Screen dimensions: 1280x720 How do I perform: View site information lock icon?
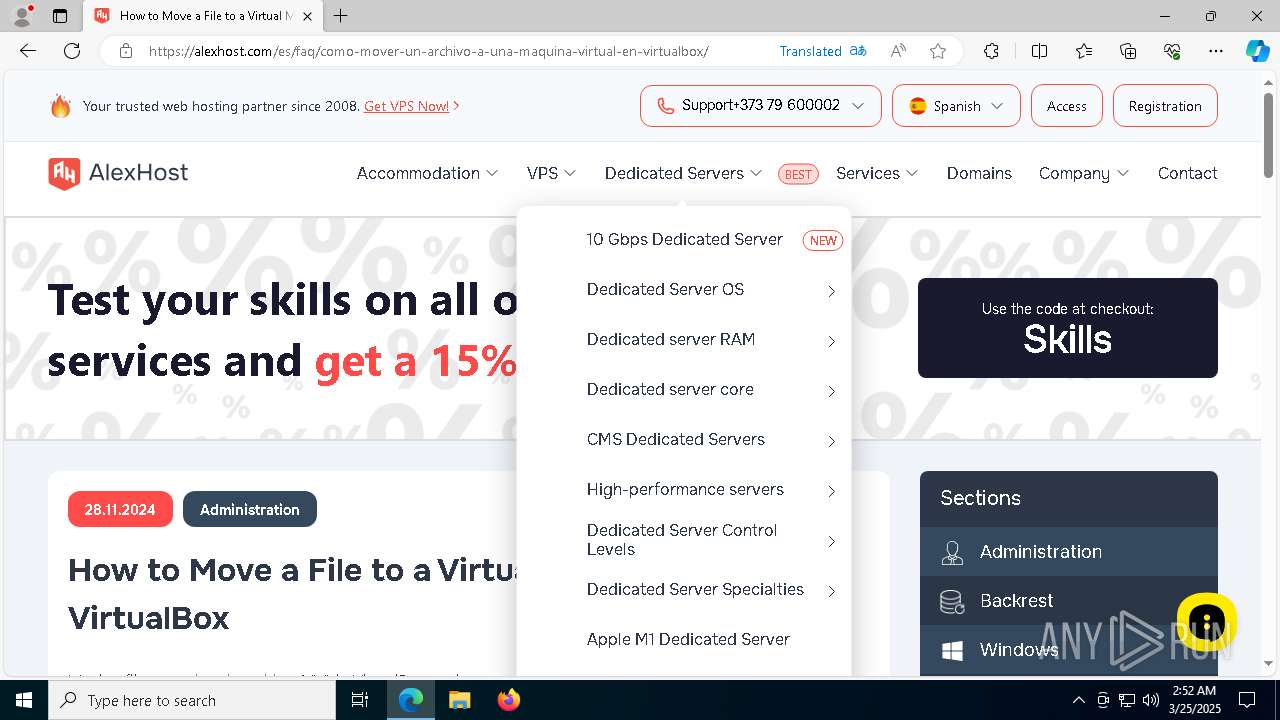(126, 51)
